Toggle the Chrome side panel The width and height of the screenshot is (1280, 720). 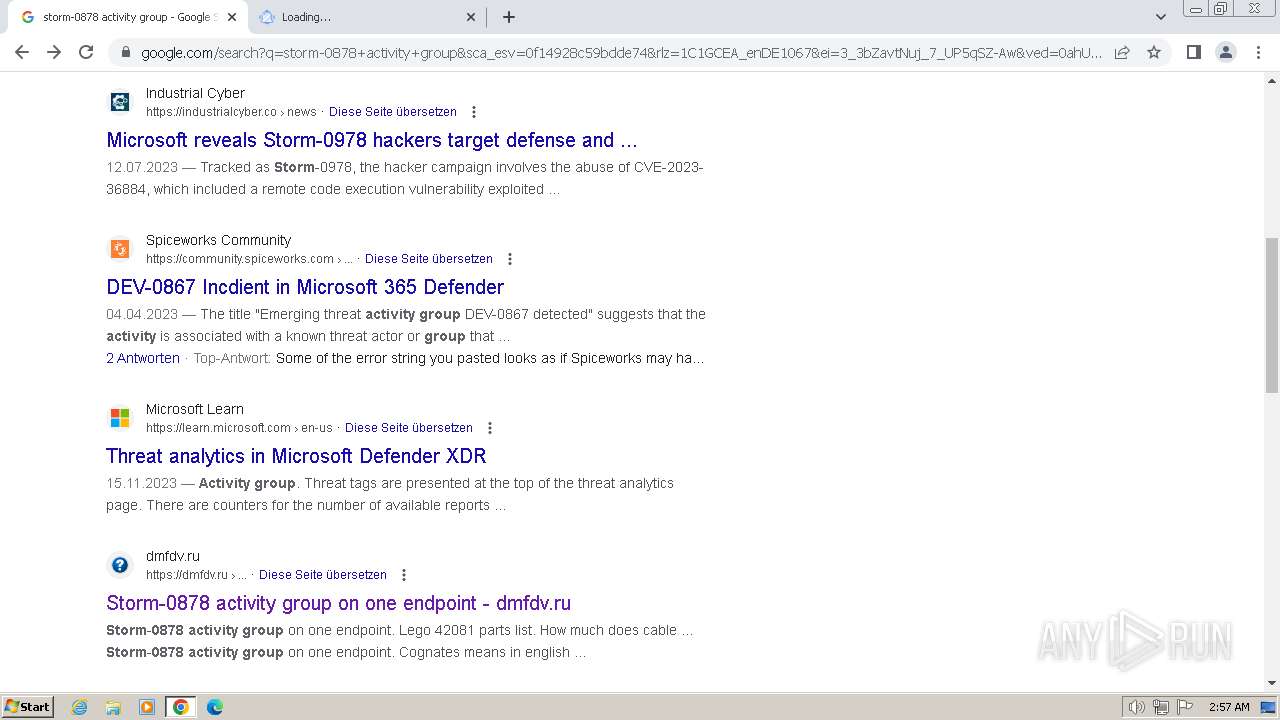point(1193,52)
